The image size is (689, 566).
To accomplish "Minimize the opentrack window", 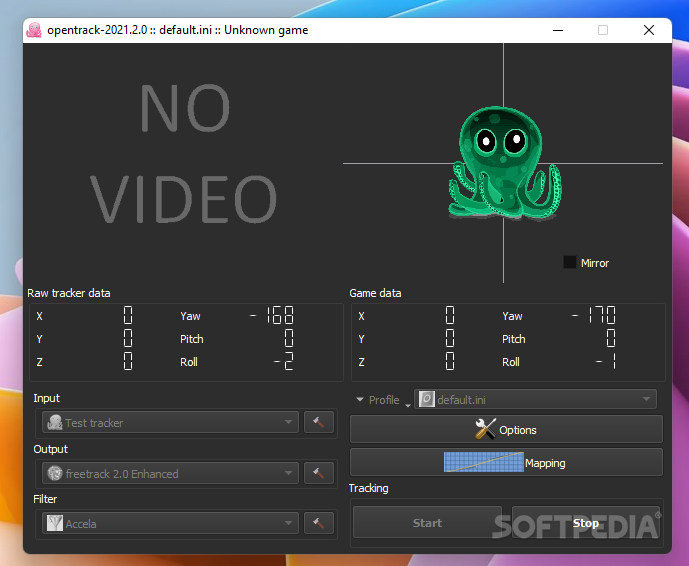I will click(558, 30).
